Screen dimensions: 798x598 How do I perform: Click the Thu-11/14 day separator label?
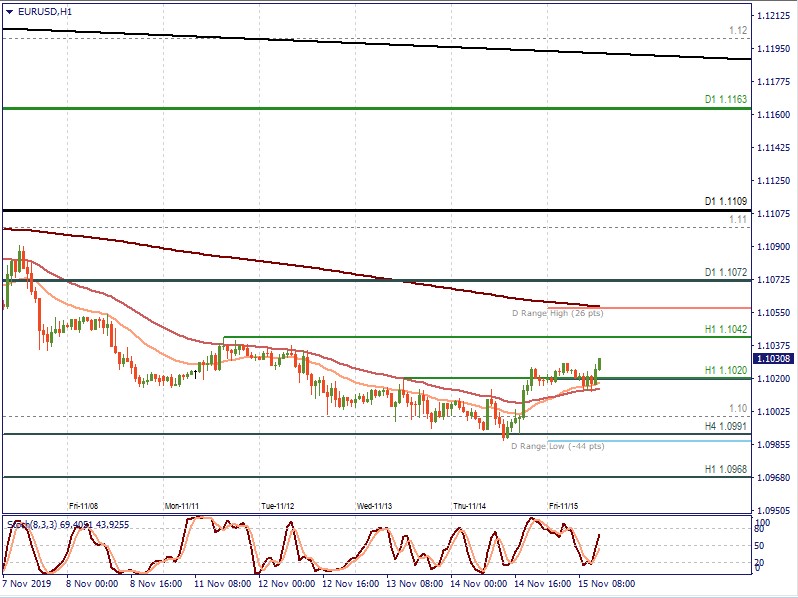click(469, 506)
